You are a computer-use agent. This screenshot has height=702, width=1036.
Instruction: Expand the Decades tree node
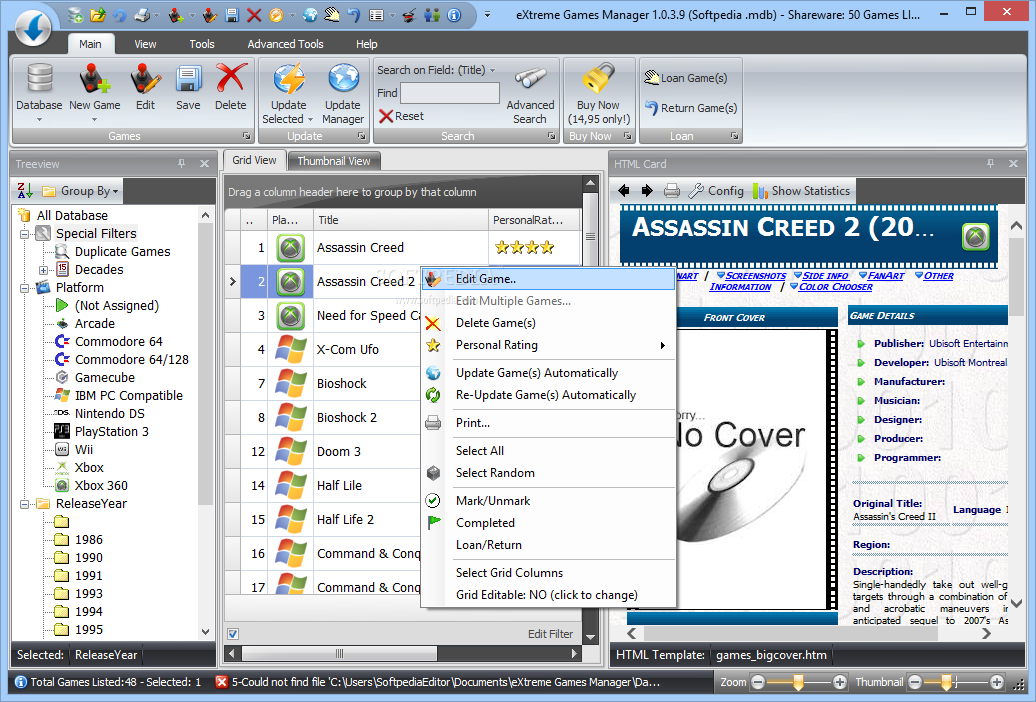tap(43, 270)
